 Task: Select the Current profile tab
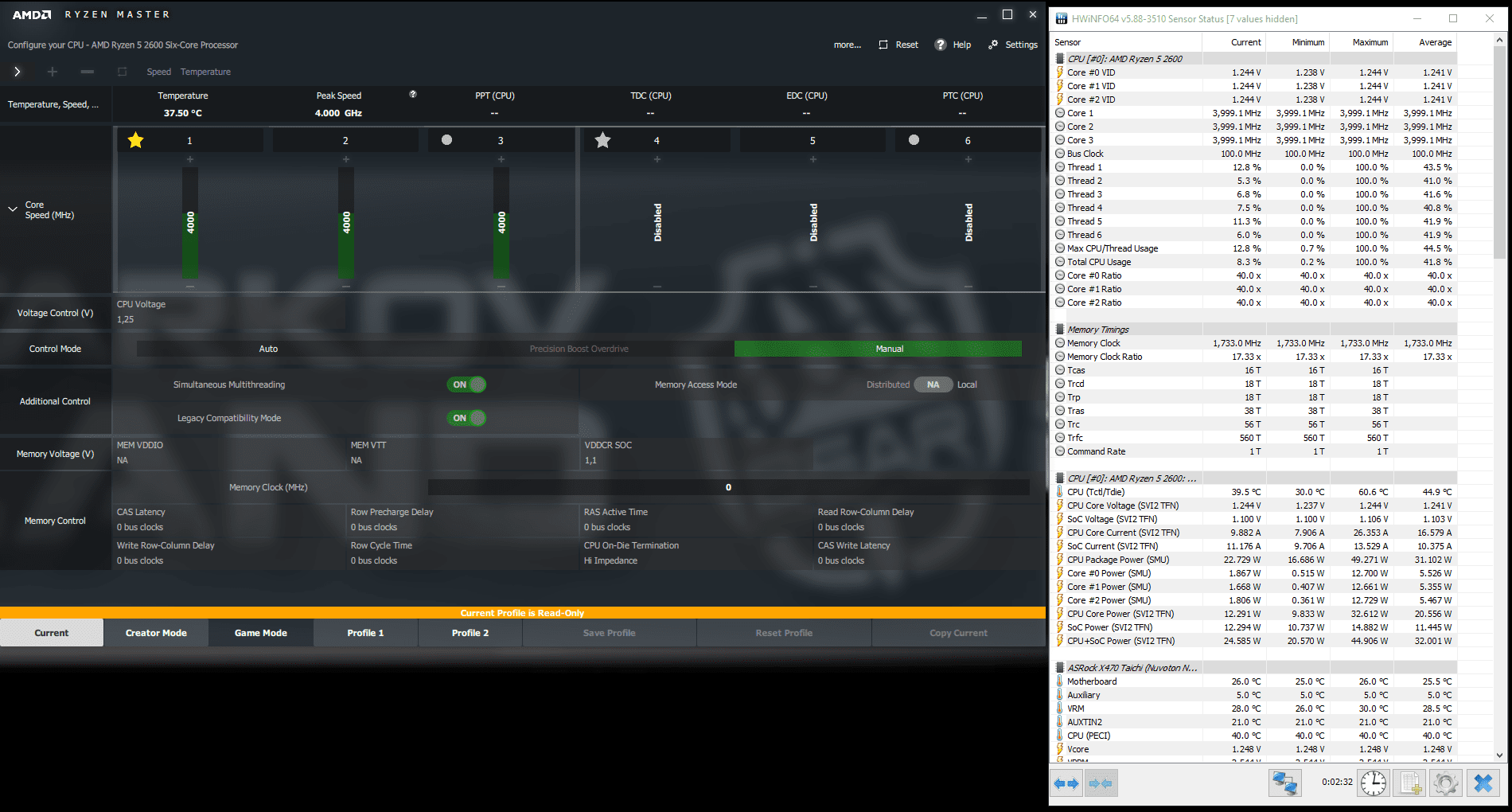52,633
